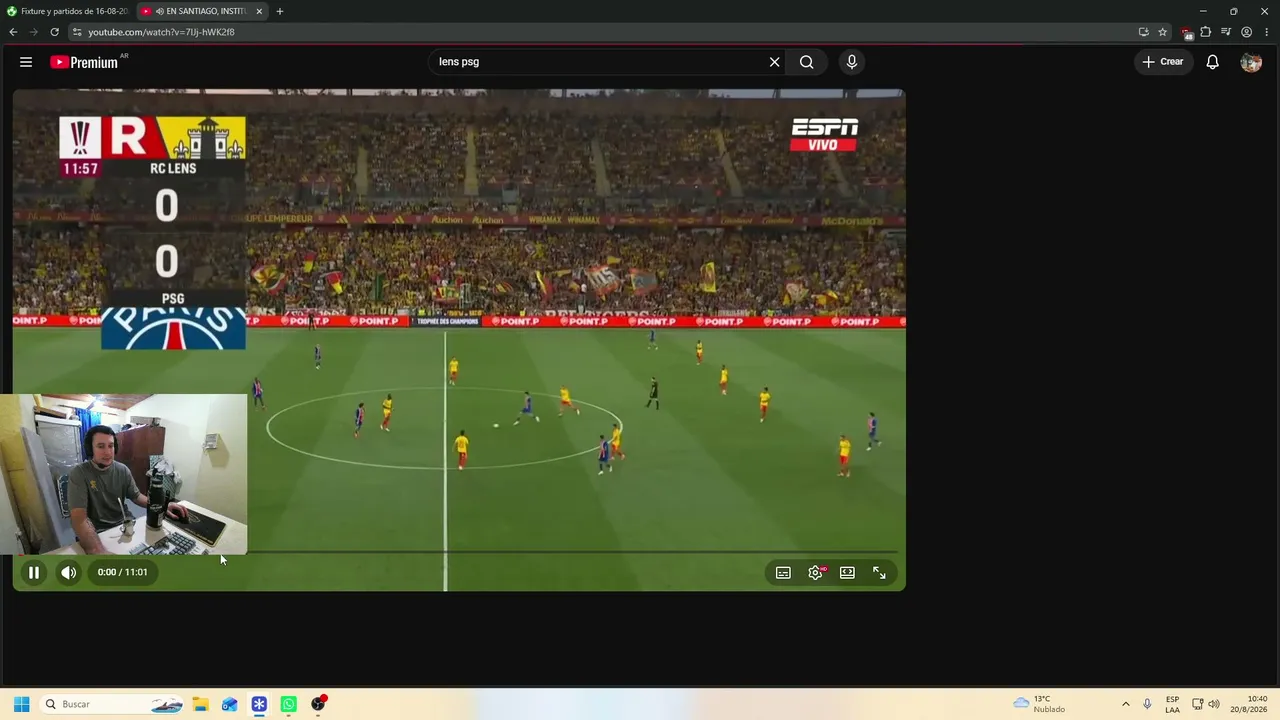Switch to the Fixture y partidos tab
The image size is (1280, 720).
(x=67, y=11)
